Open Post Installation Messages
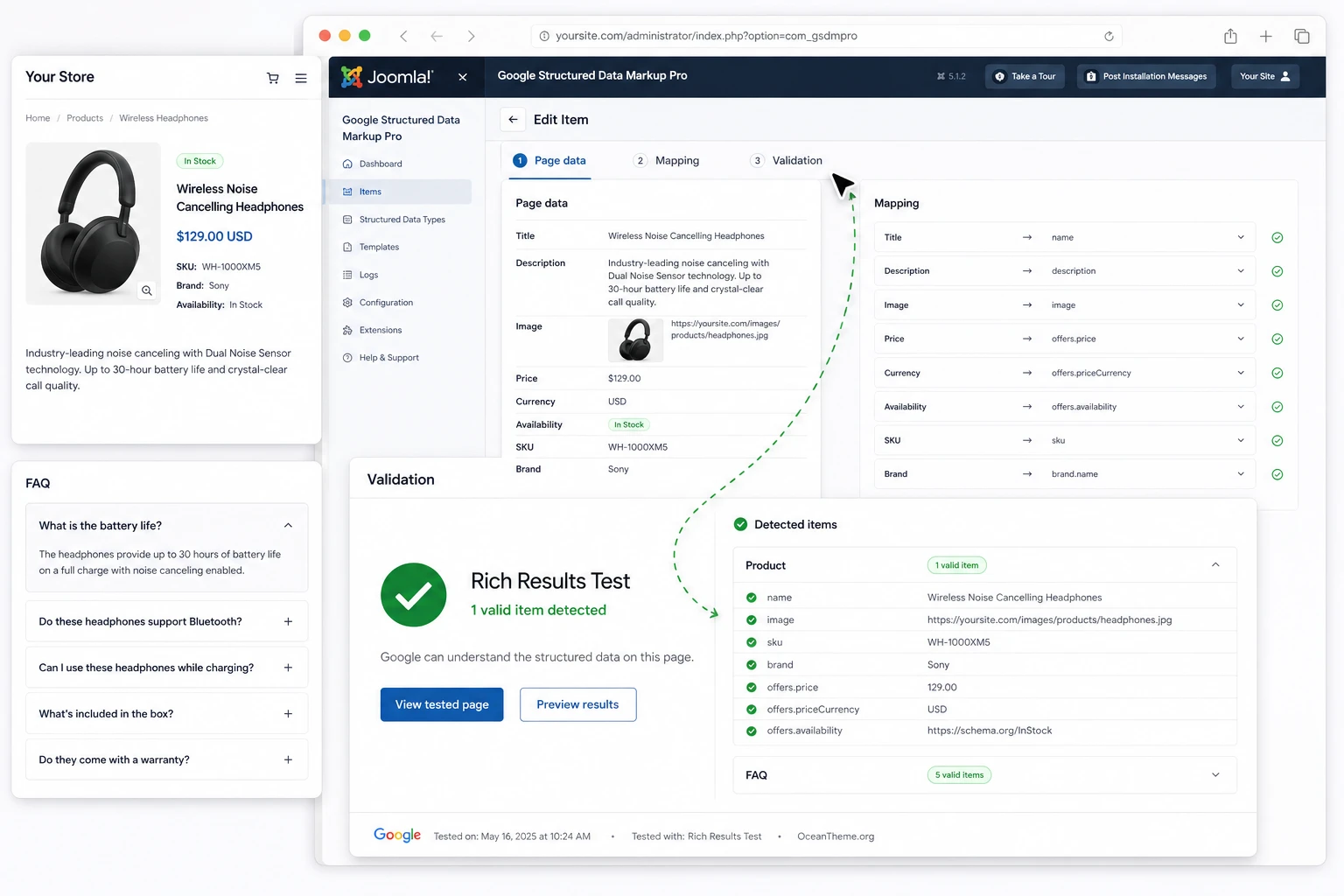 [1146, 77]
